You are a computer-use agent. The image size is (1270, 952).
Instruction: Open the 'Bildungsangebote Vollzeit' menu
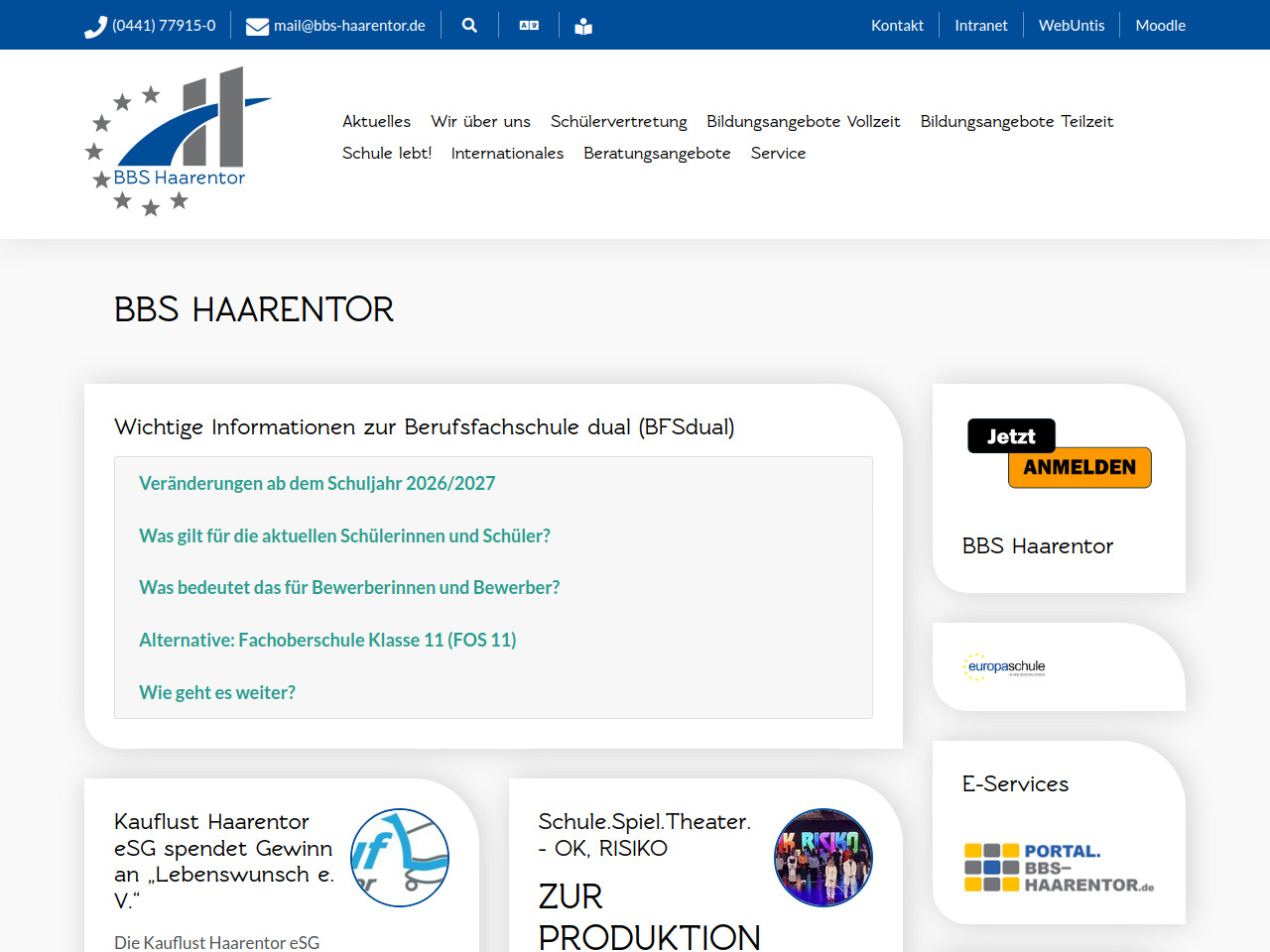[x=803, y=121]
